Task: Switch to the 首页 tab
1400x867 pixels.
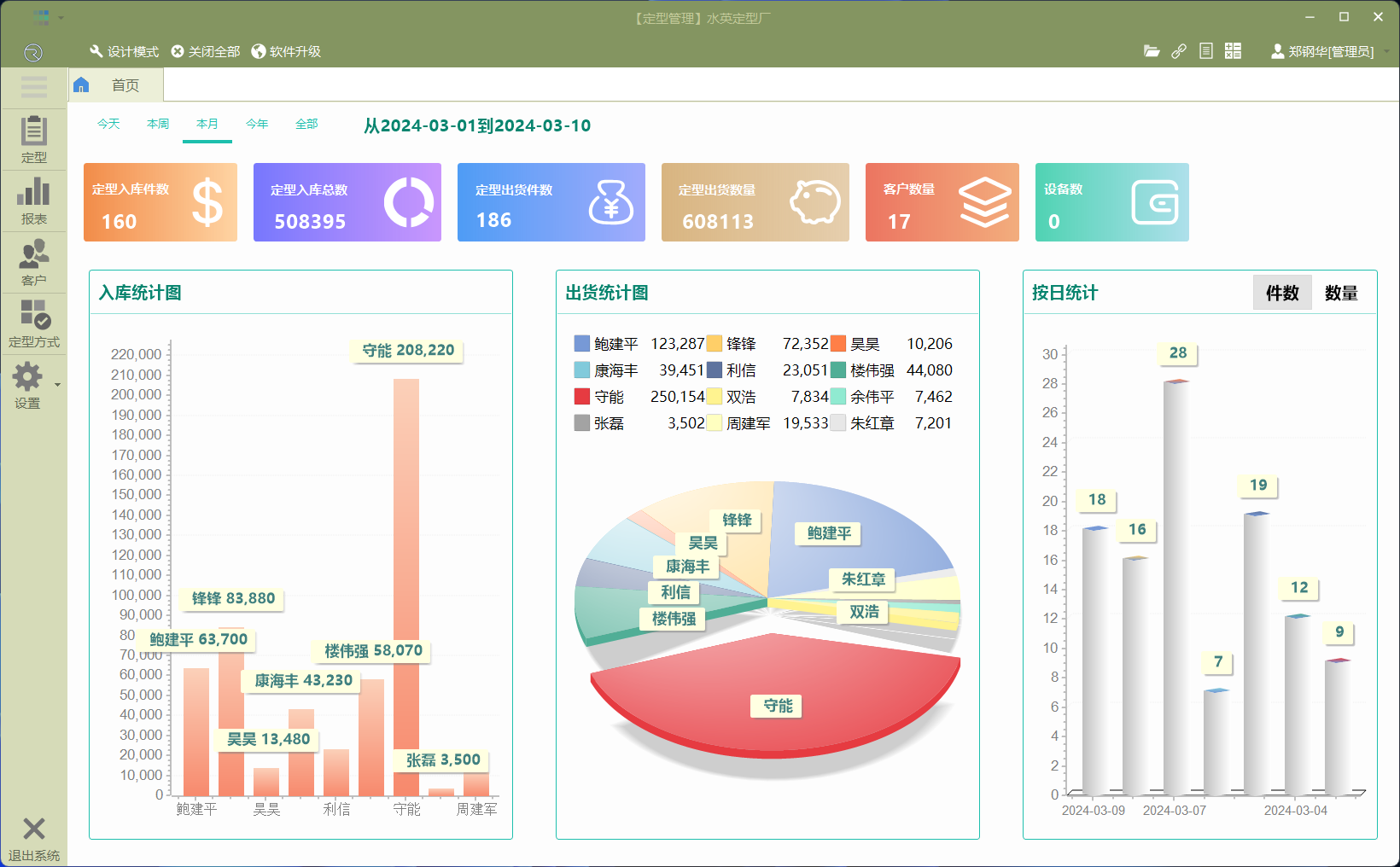Action: click(116, 84)
